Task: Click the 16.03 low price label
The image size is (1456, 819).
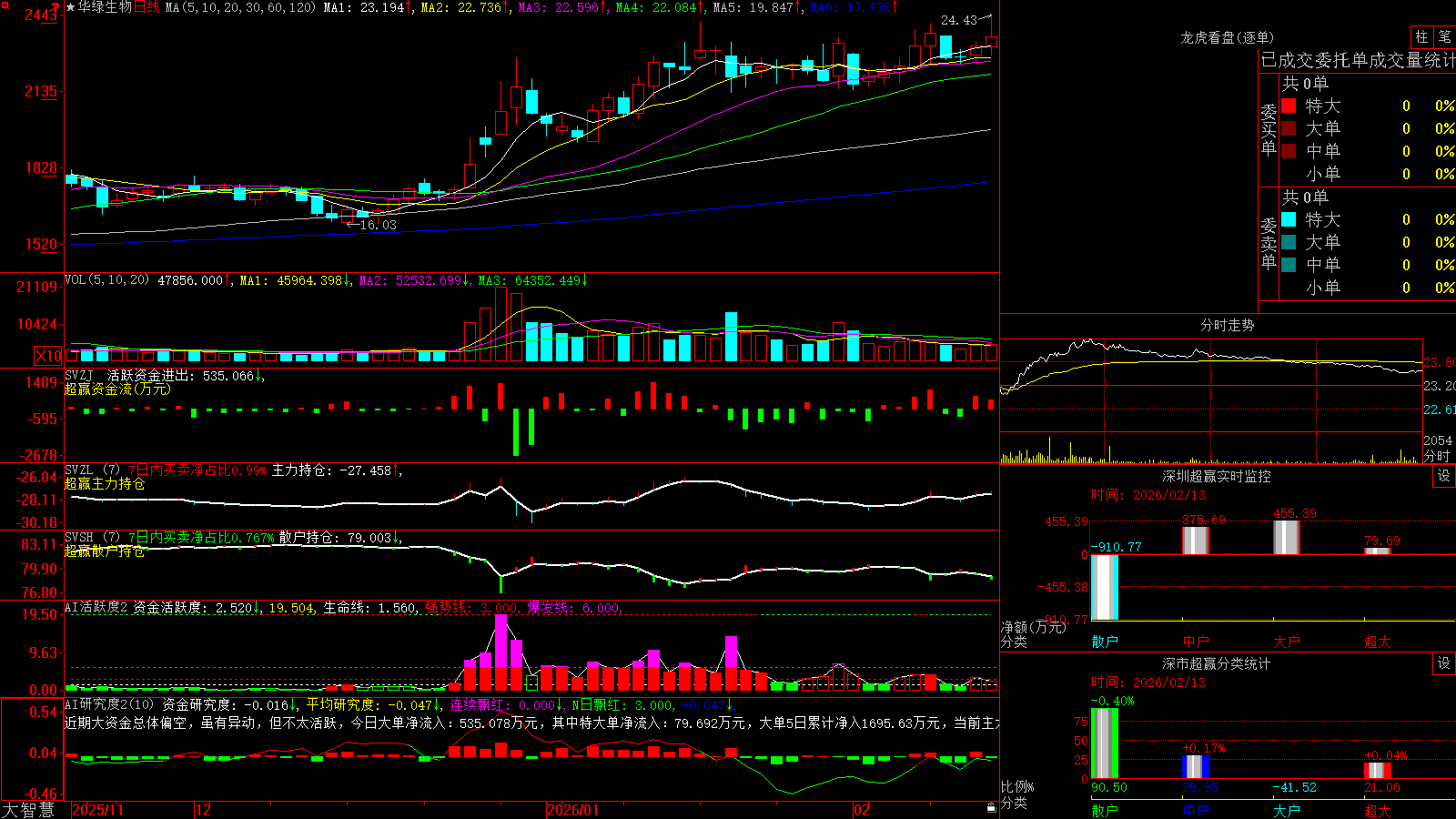Action: coord(378,225)
